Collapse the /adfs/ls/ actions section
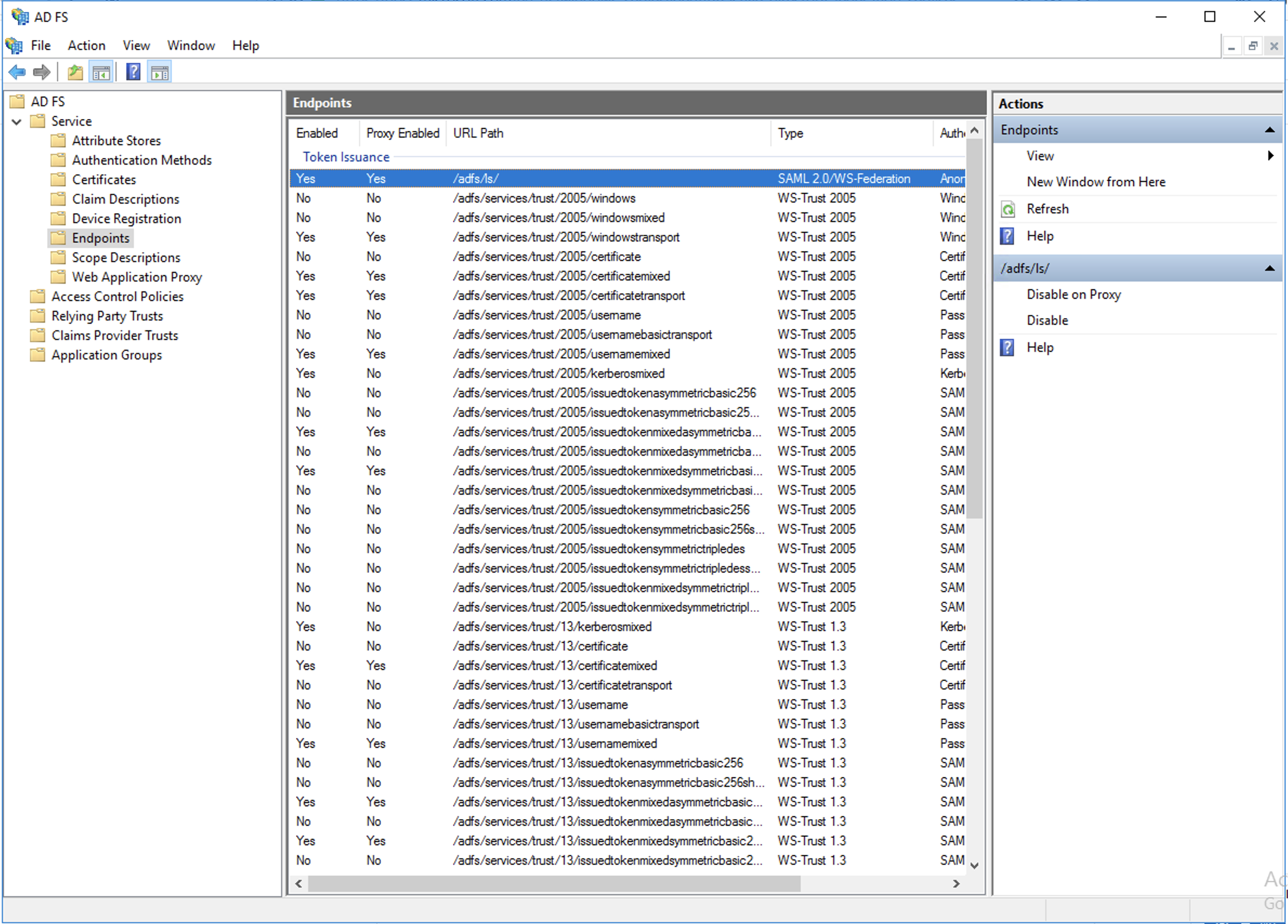This screenshot has height=924, width=1288. 1269,268
